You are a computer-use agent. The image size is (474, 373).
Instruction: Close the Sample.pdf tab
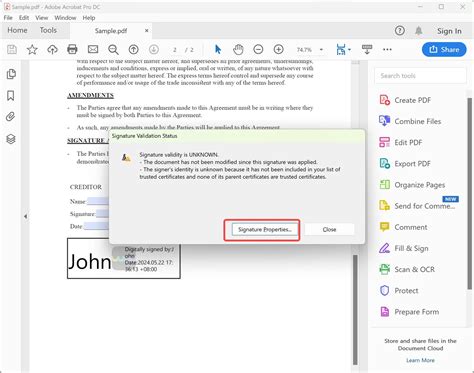pyautogui.click(x=146, y=31)
